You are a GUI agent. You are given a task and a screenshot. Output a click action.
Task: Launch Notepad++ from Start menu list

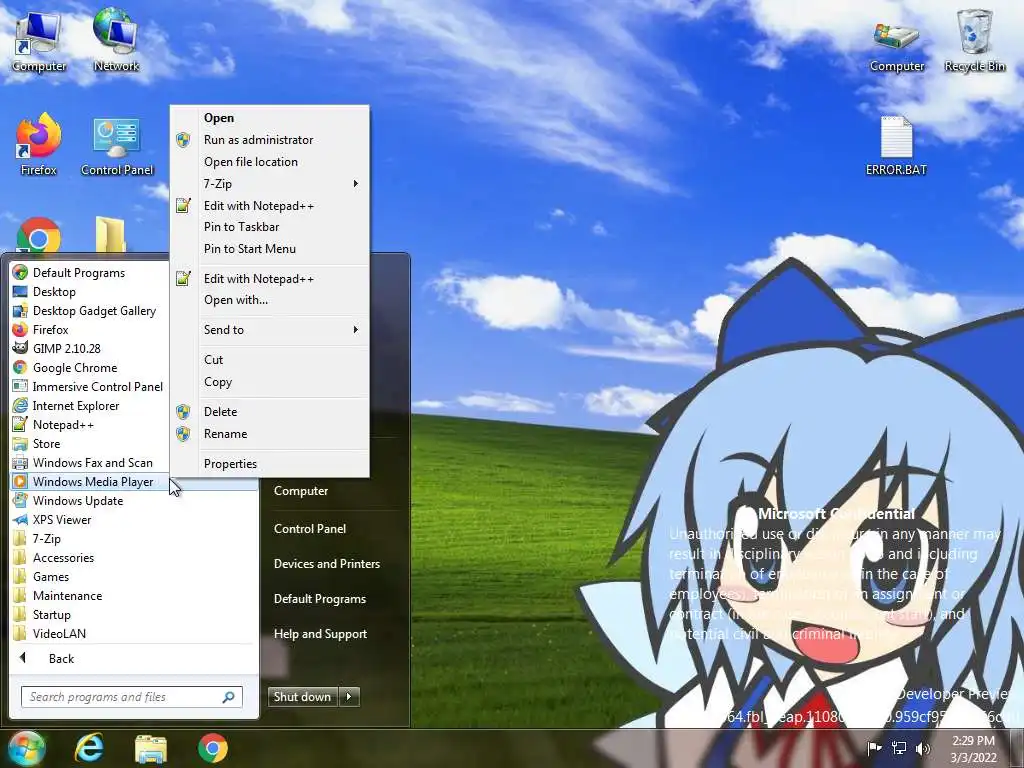(134, 424)
